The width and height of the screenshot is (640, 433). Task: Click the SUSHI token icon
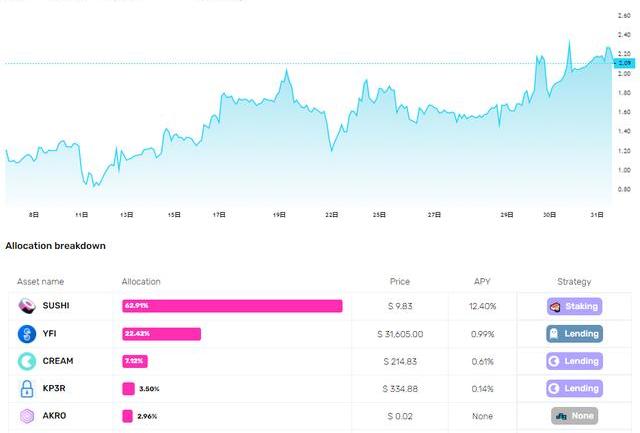[27, 305]
